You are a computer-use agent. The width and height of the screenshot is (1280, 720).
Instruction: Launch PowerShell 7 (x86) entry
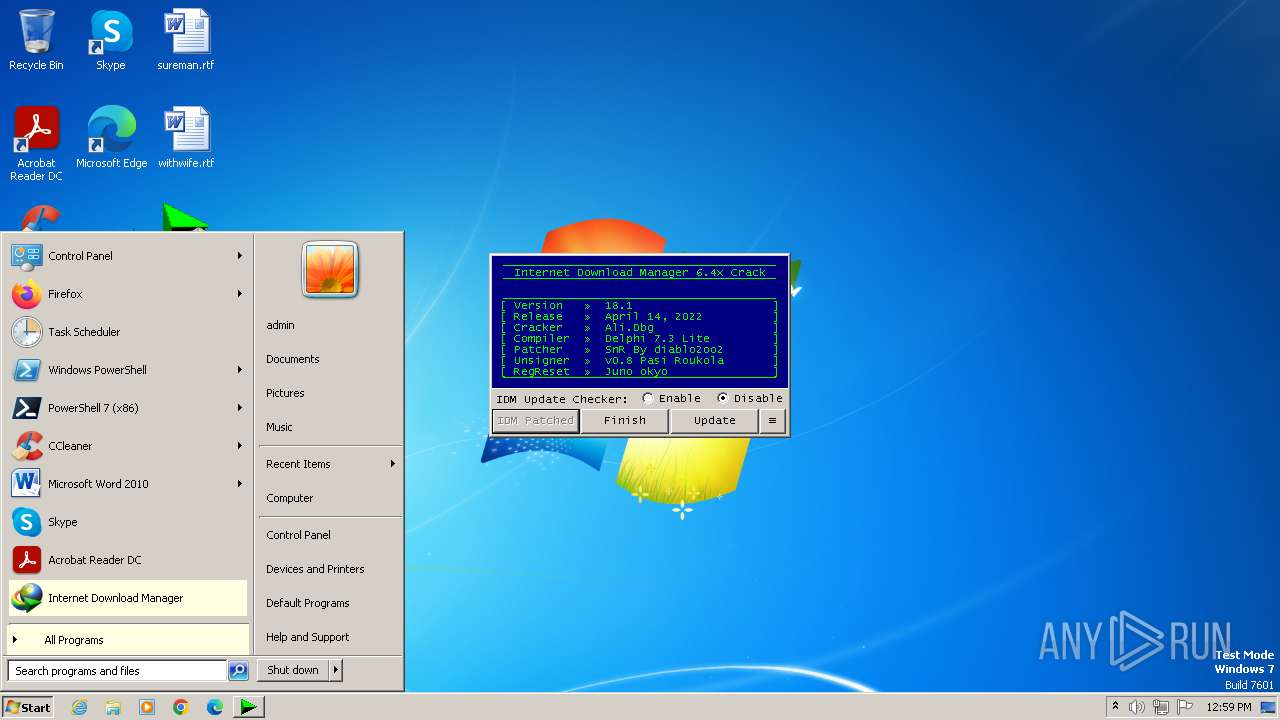point(127,408)
